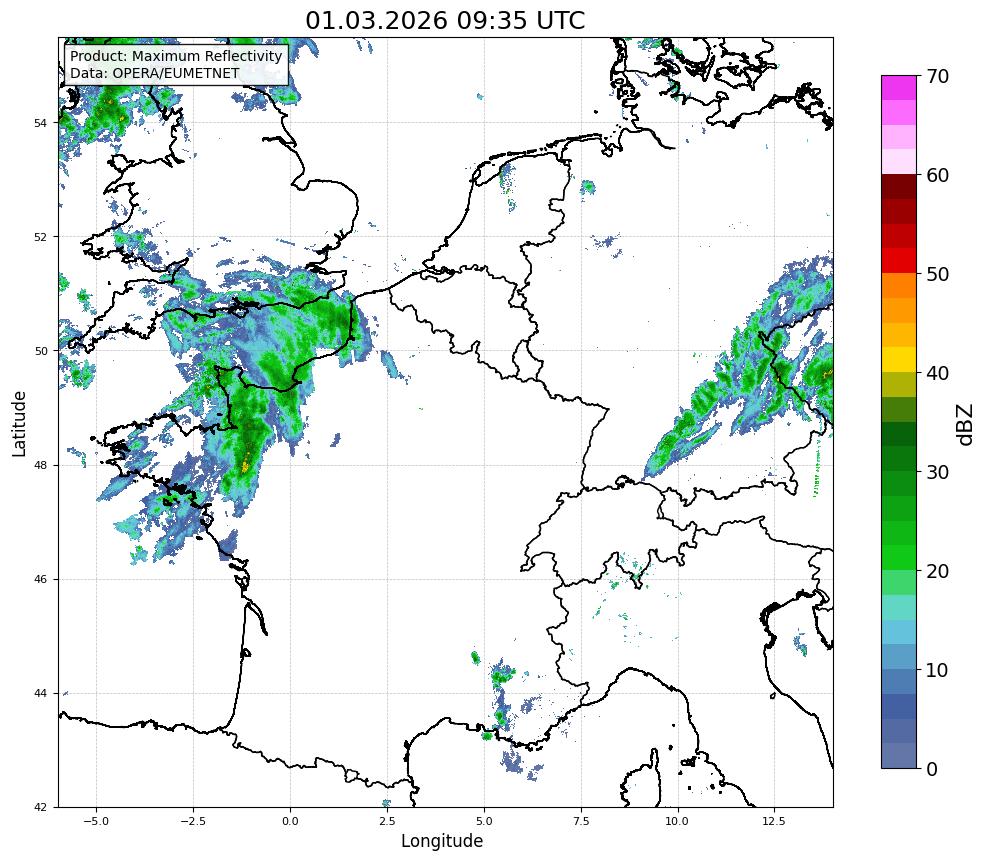
Task: Click the longitude tick label "7.5"
Action: coord(581,821)
